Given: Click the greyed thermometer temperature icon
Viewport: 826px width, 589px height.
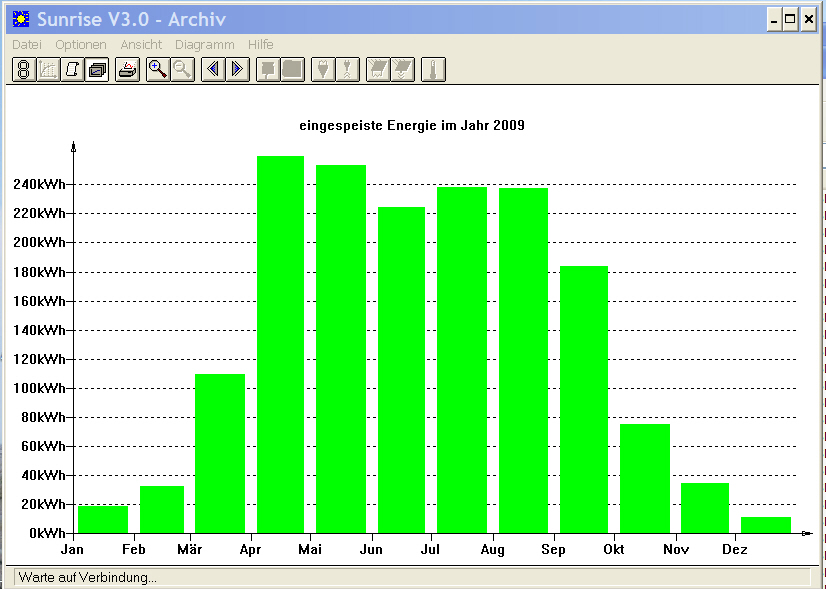Looking at the screenshot, I should (433, 70).
